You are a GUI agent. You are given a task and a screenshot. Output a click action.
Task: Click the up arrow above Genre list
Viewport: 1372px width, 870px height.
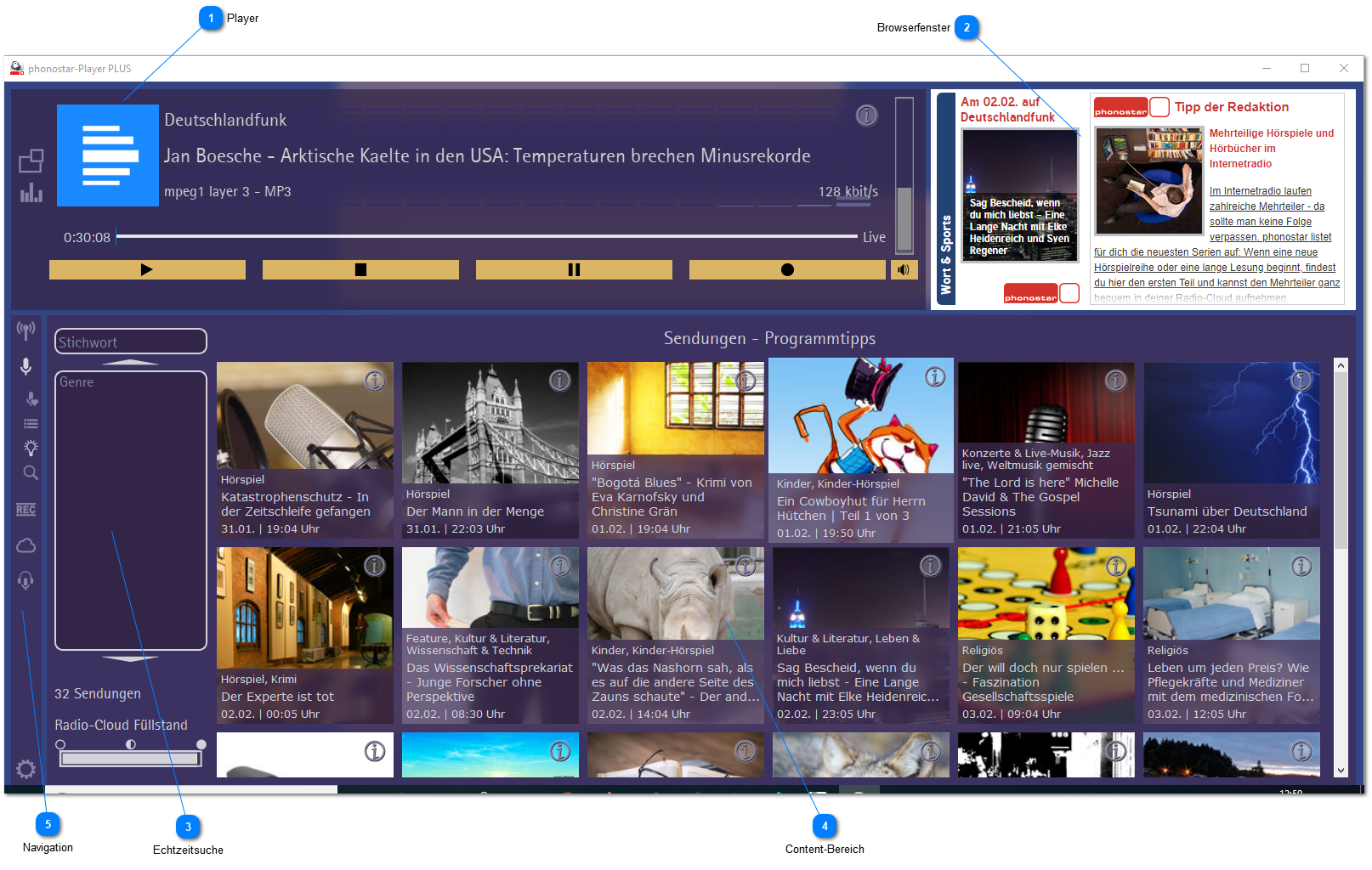[x=130, y=363]
